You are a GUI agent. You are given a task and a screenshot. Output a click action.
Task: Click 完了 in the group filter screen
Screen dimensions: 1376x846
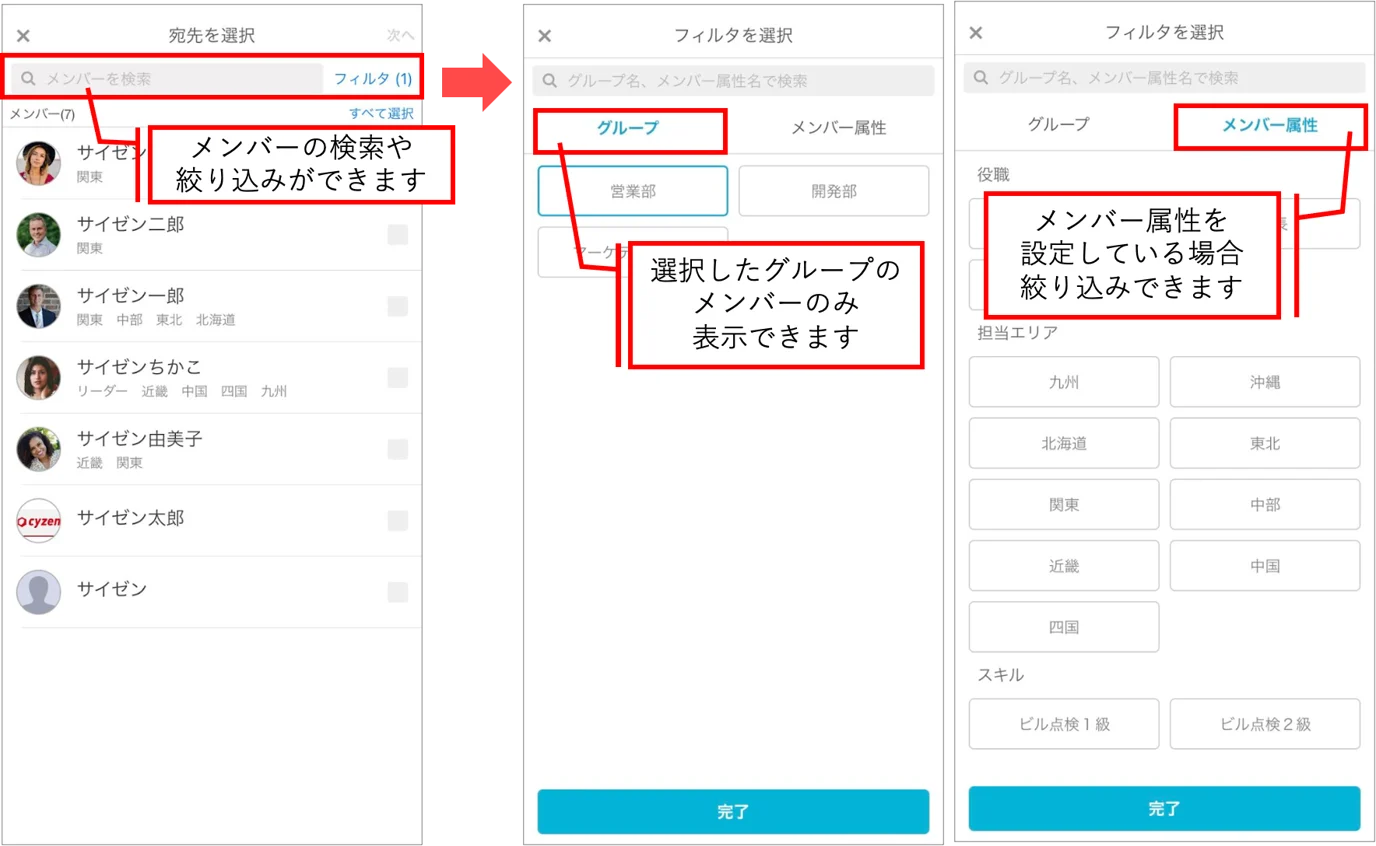[733, 812]
